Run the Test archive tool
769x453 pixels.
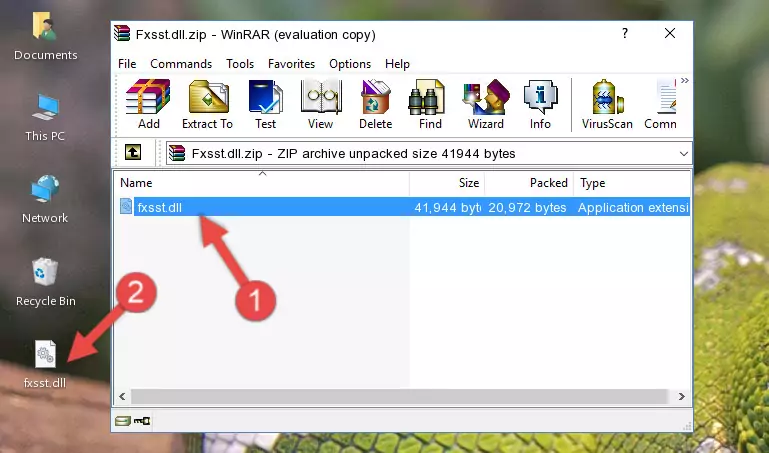(x=265, y=104)
